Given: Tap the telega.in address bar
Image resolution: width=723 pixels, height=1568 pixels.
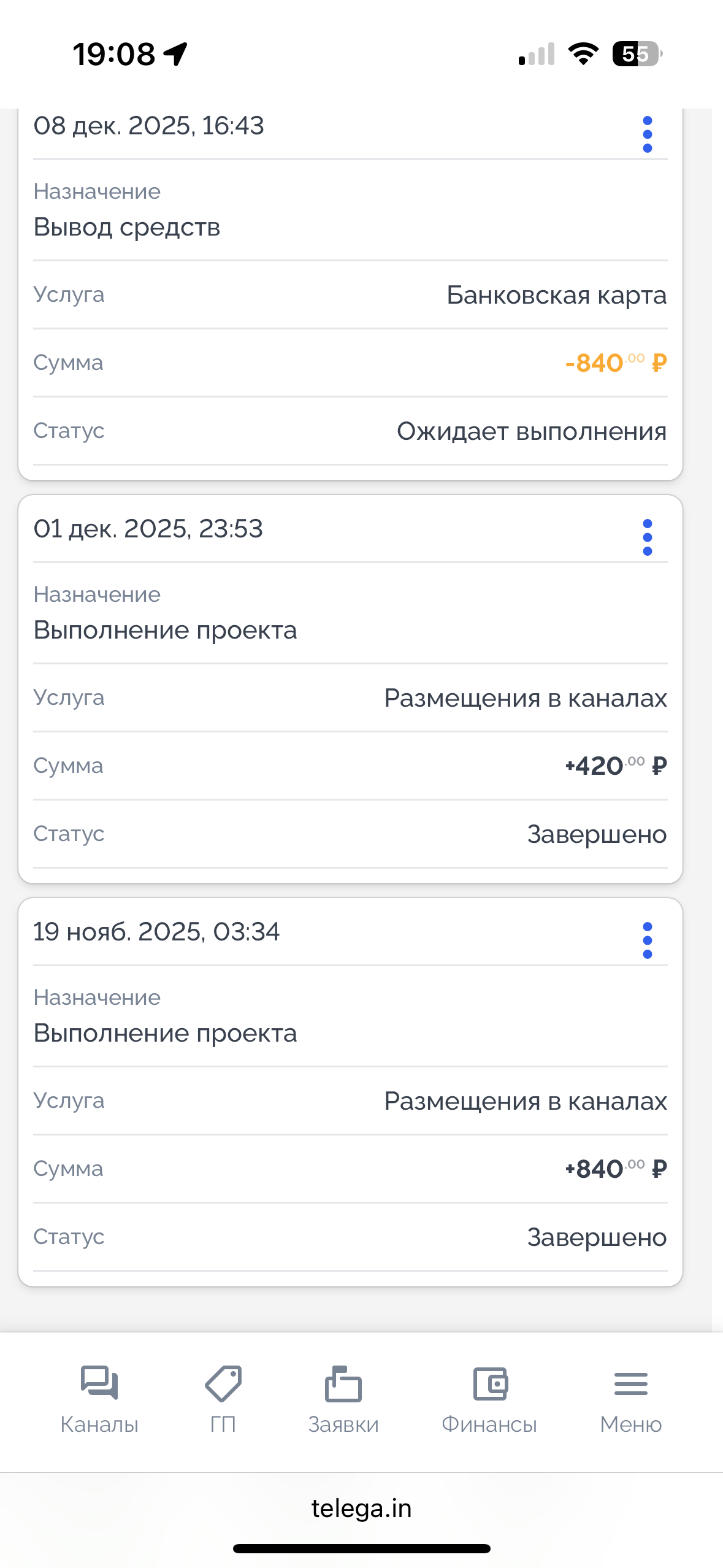Looking at the screenshot, I should click(x=361, y=1508).
